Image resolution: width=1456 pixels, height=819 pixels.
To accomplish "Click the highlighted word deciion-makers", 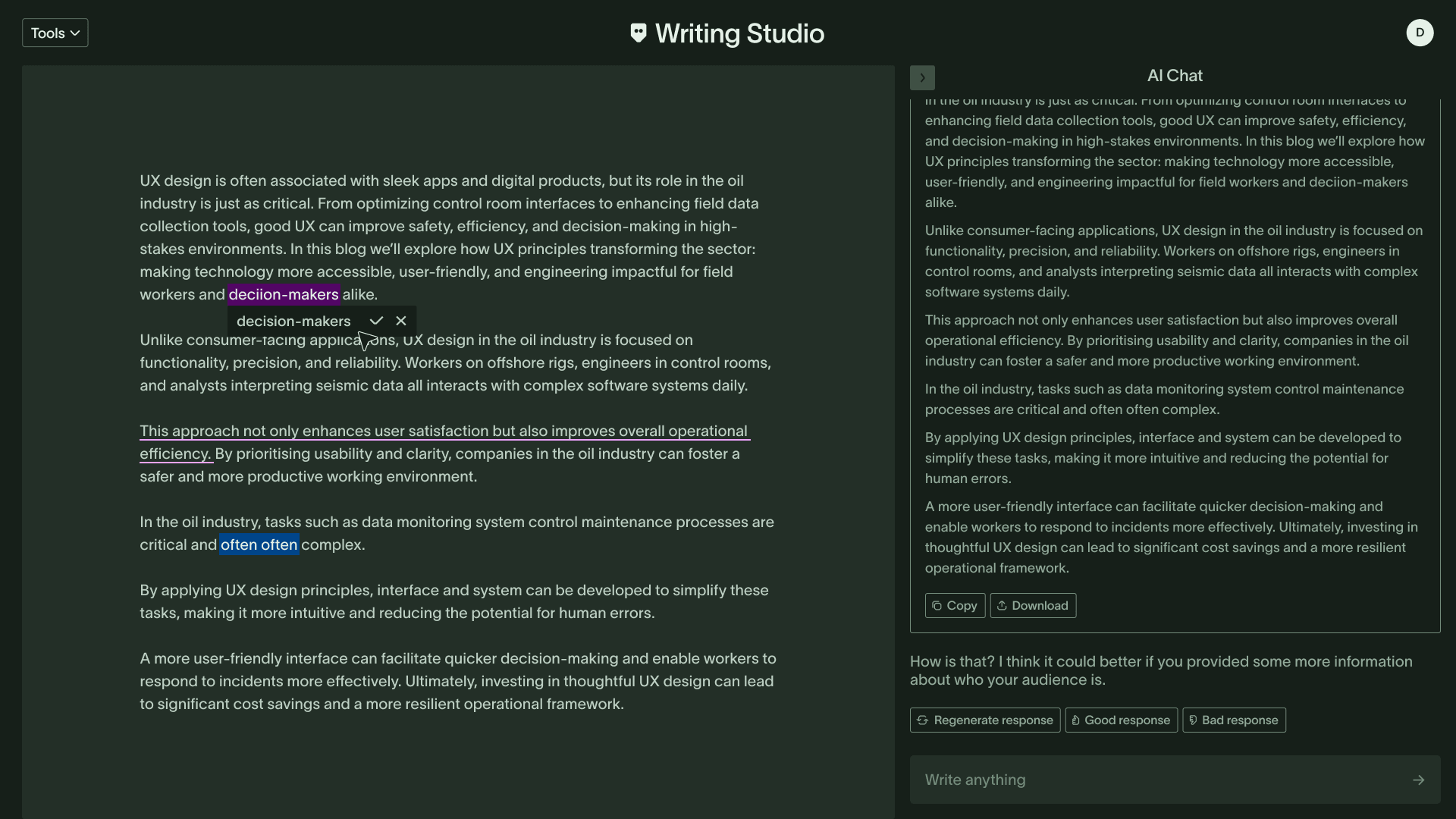I will tap(284, 294).
